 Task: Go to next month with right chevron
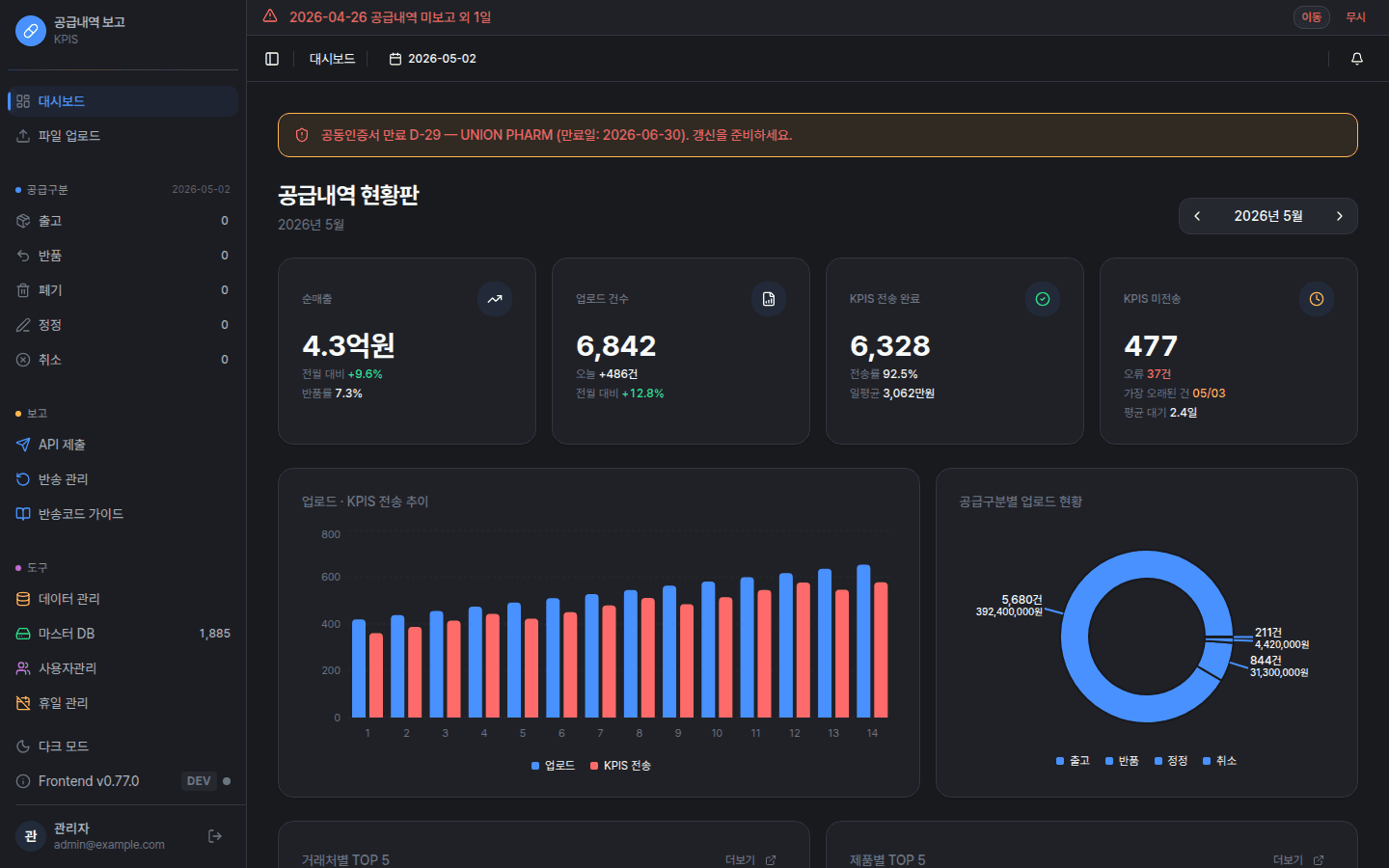point(1339,216)
